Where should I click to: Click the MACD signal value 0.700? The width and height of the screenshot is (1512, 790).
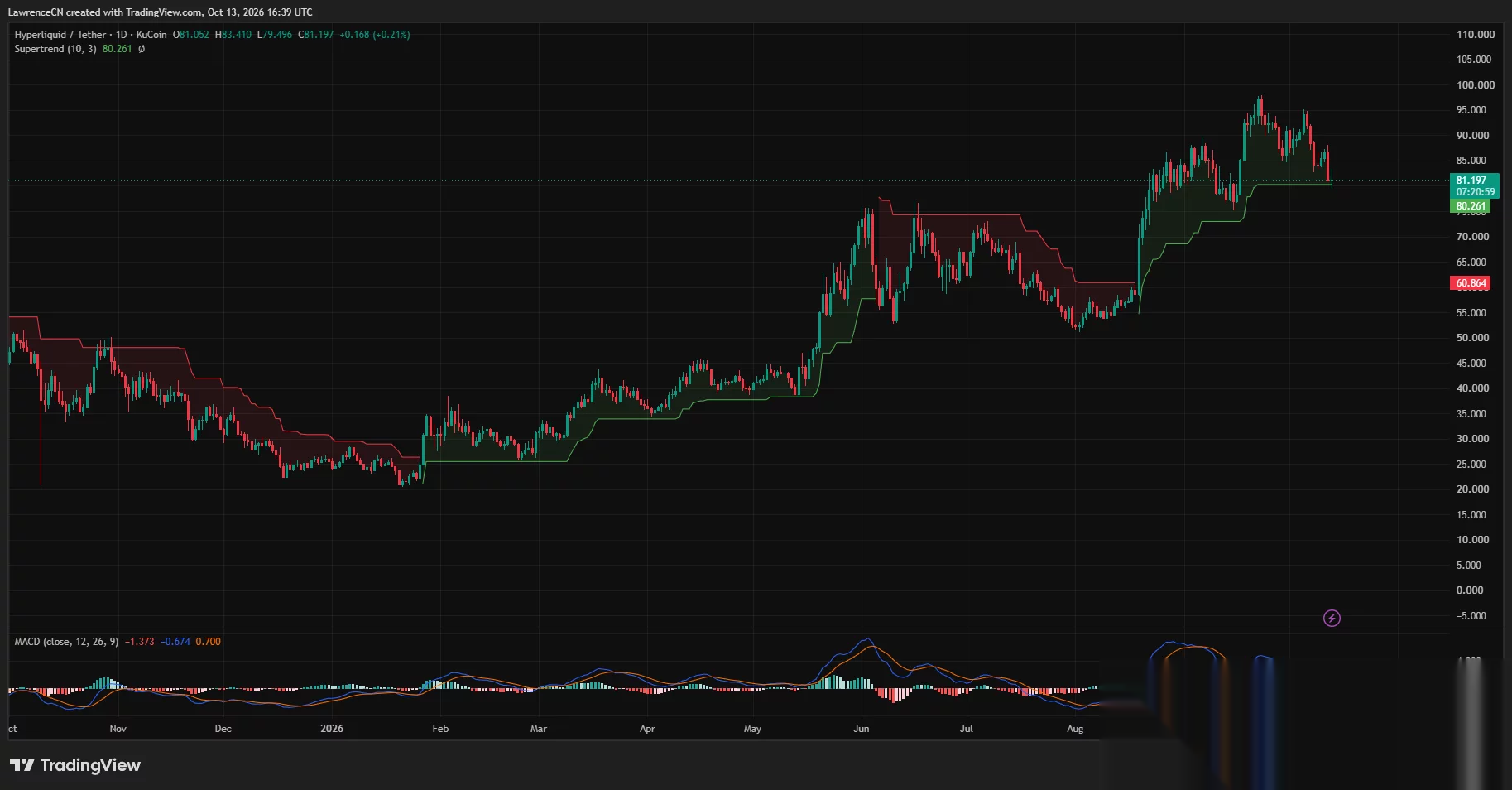pos(209,642)
